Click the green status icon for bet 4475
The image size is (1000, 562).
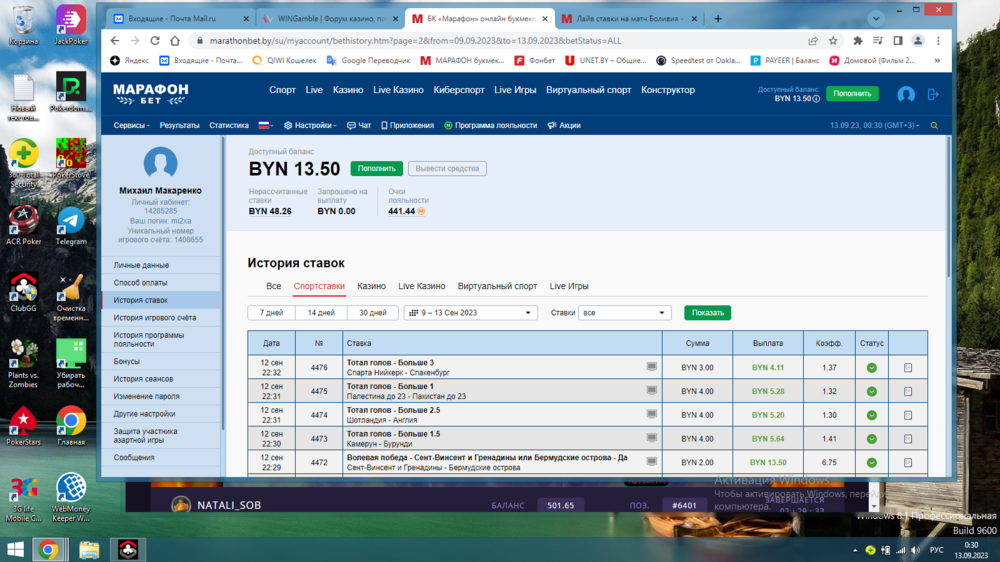point(871,391)
